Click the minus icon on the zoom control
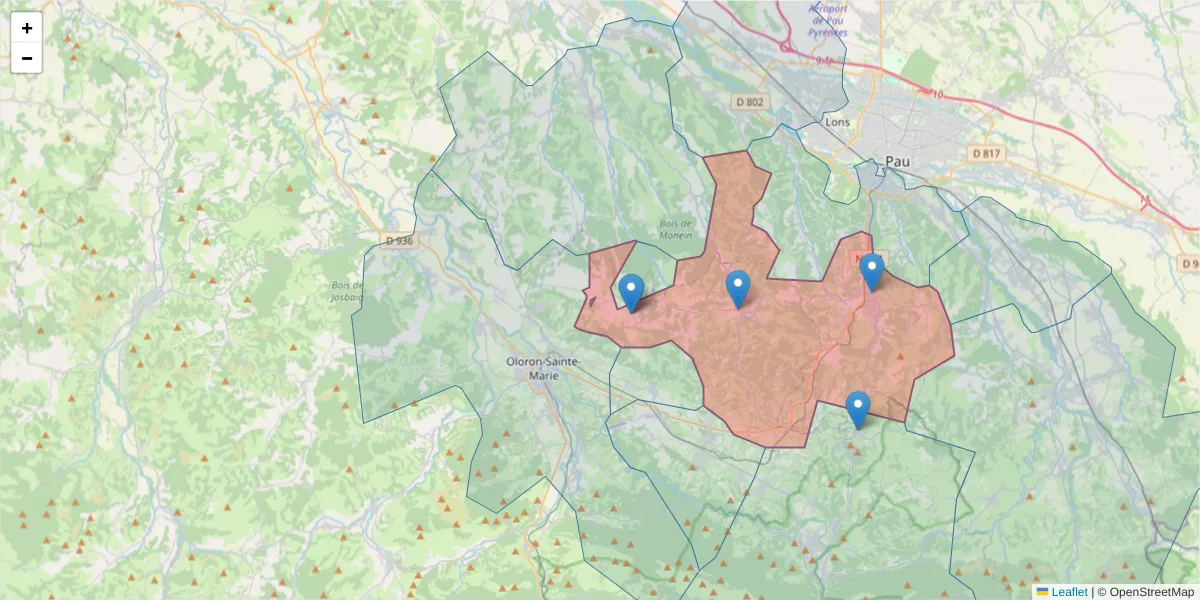This screenshot has height=600, width=1200. (x=26, y=57)
